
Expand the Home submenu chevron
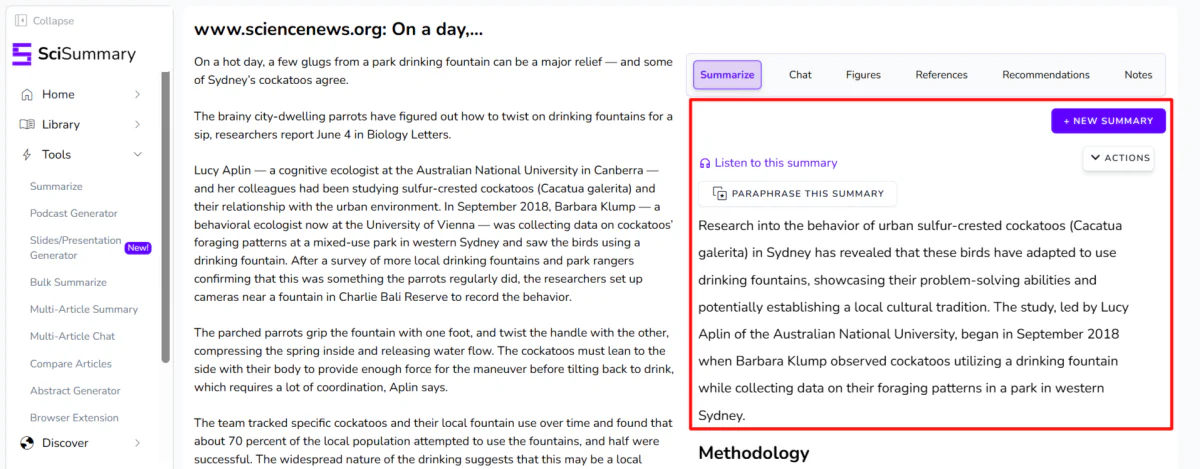click(x=137, y=94)
